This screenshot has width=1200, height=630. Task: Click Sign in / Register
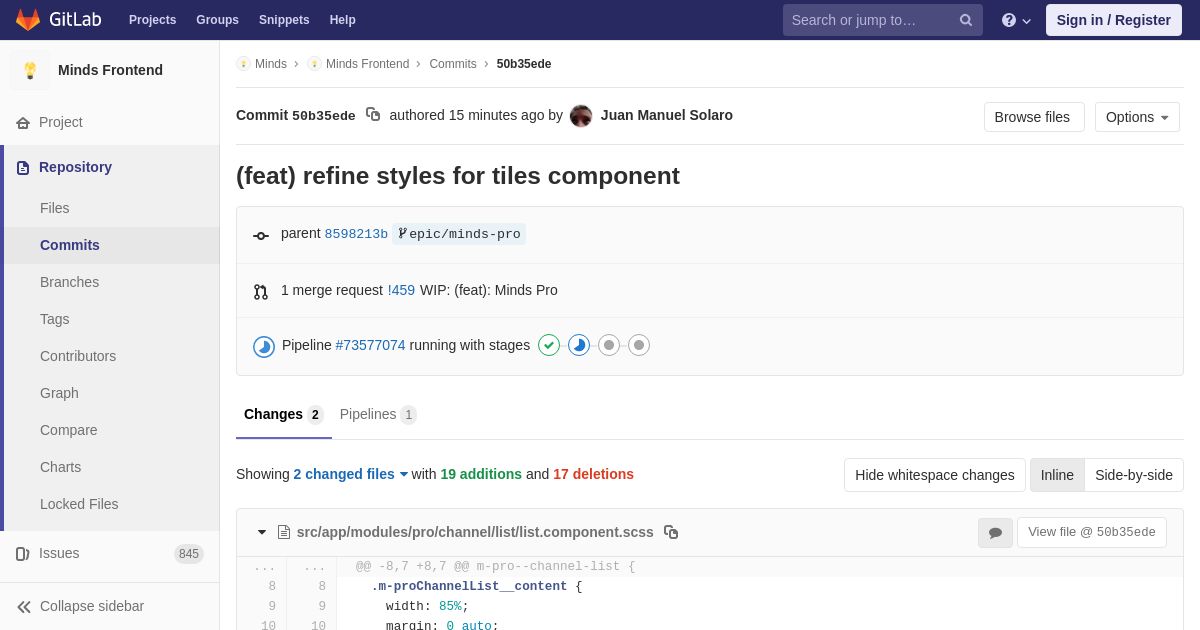(x=1114, y=20)
